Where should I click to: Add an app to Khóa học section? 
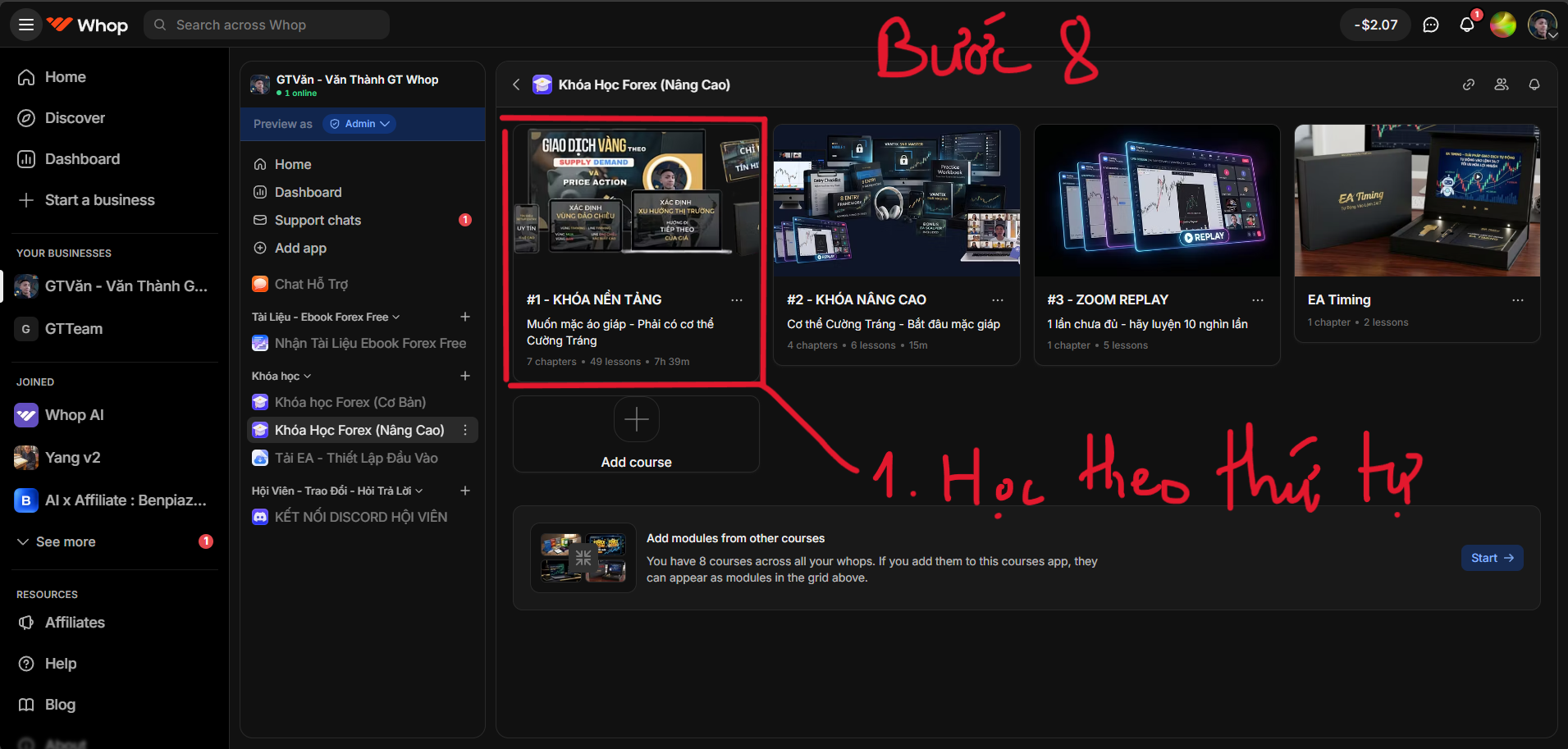pyautogui.click(x=465, y=376)
